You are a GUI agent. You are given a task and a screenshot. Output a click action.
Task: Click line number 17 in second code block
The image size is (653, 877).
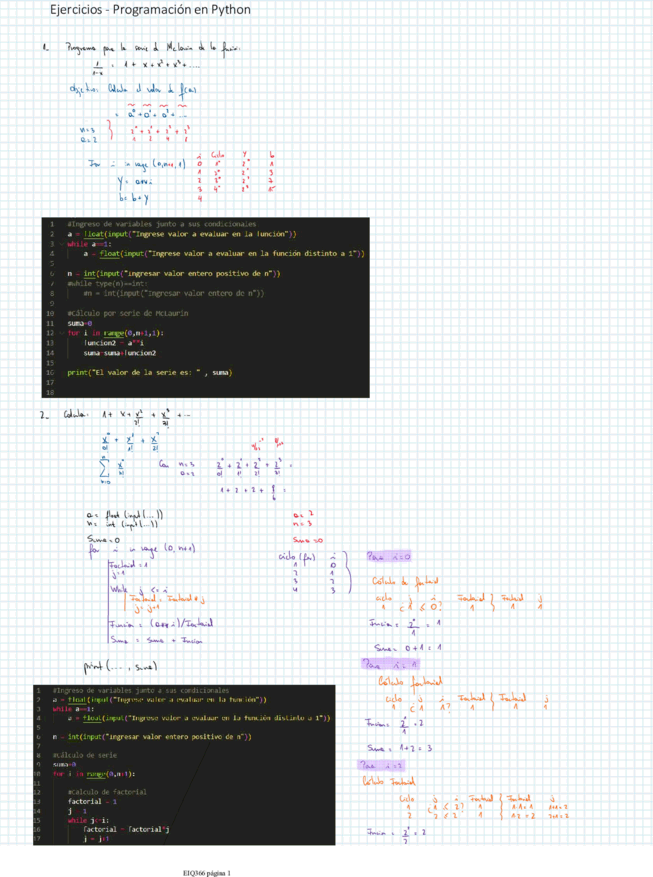point(37,839)
